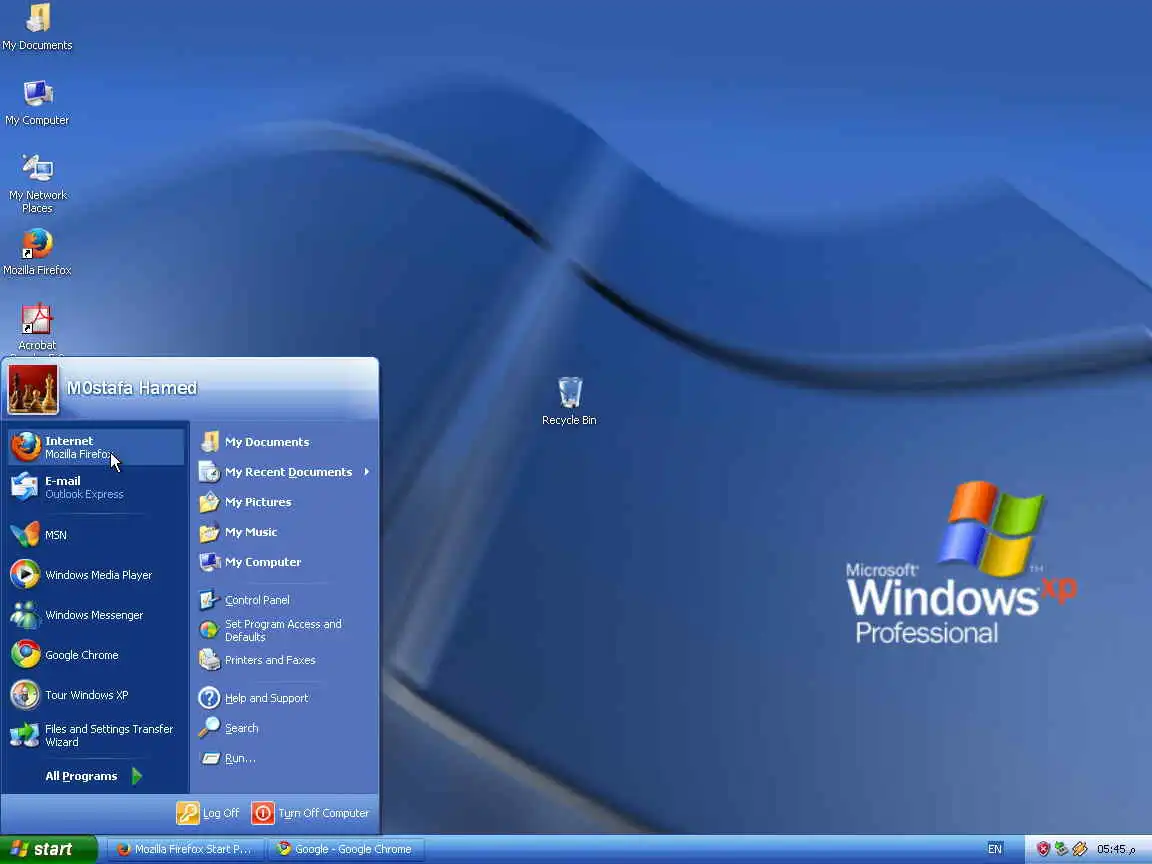This screenshot has width=1152, height=864.
Task: Expand All Programs list
Action: click(x=94, y=776)
